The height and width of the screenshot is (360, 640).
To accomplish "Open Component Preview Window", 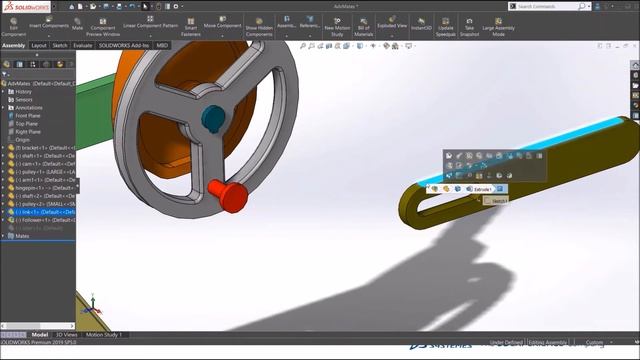I will [x=103, y=27].
